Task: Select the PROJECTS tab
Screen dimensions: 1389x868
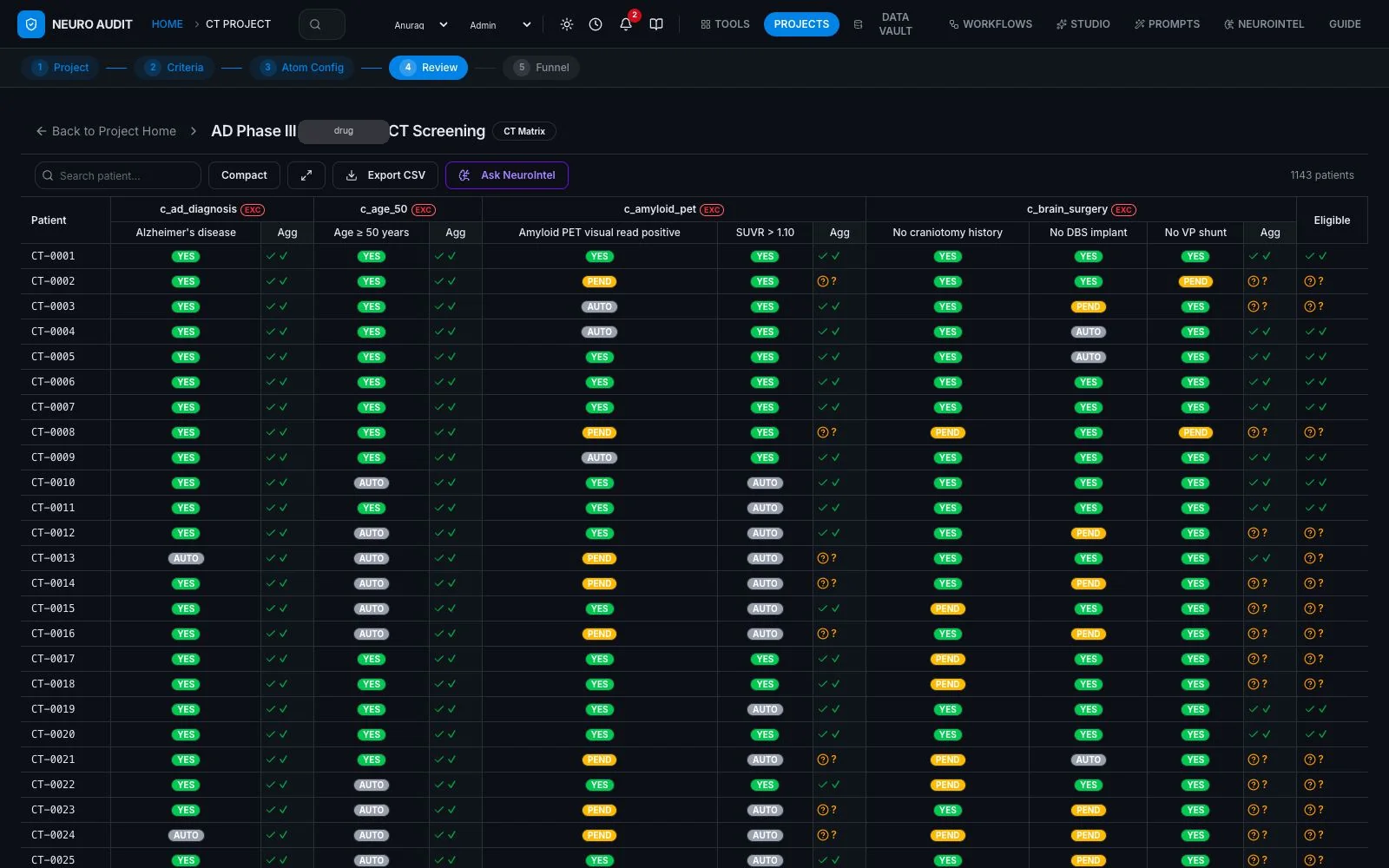Action: tap(801, 24)
